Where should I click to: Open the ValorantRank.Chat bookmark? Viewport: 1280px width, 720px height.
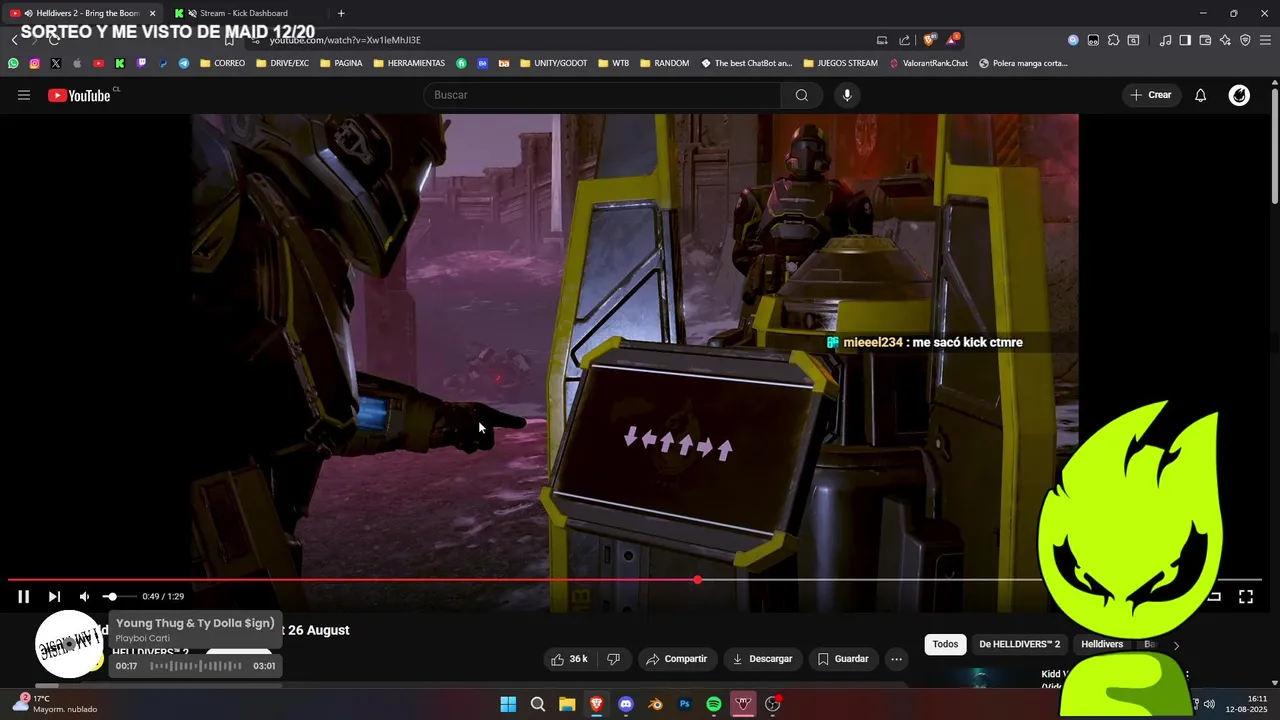[928, 63]
